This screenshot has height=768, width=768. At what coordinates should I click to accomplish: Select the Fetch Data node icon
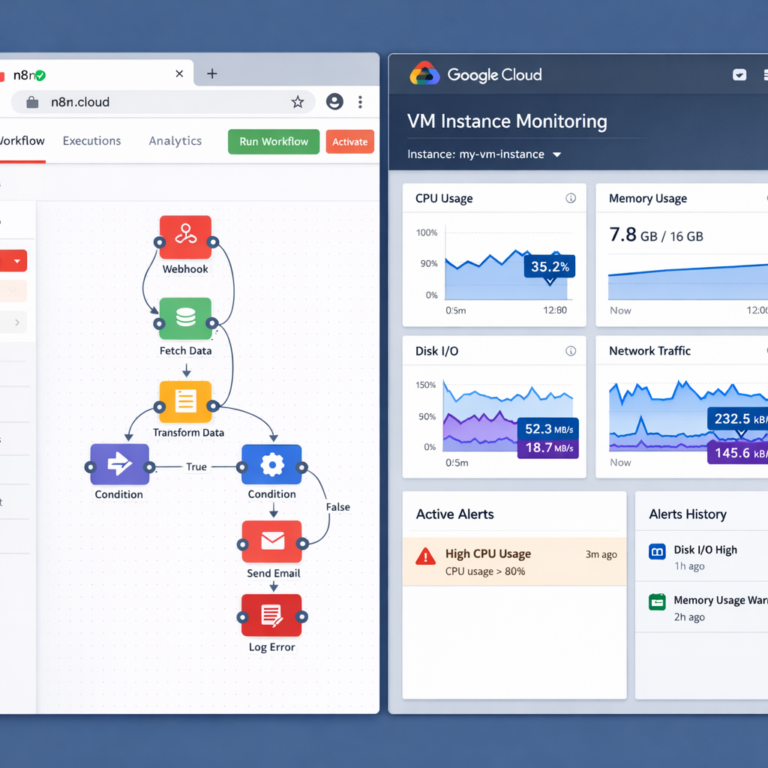(186, 318)
